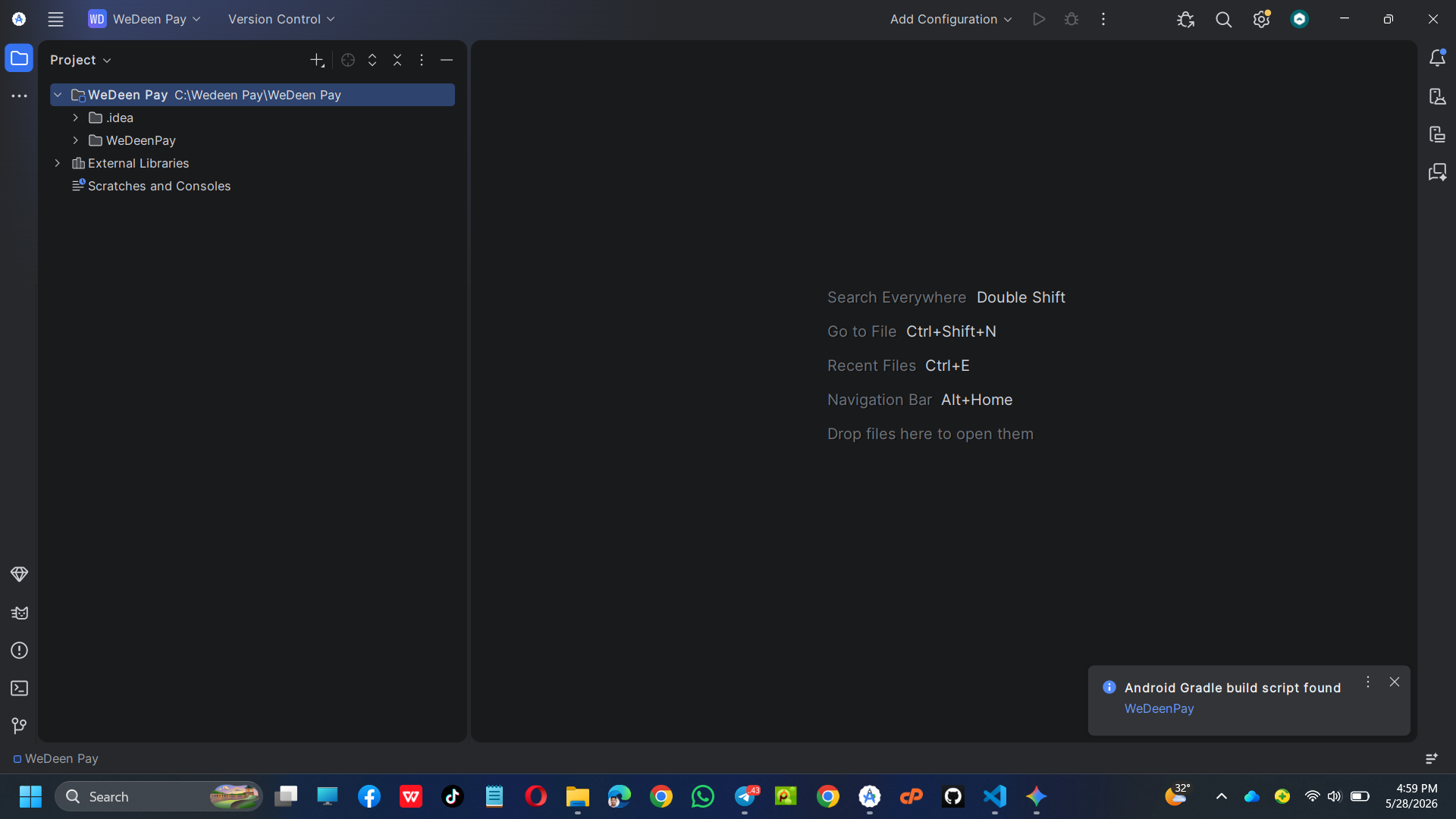Open the Problems tool window
The image size is (1456, 819).
[x=19, y=650]
